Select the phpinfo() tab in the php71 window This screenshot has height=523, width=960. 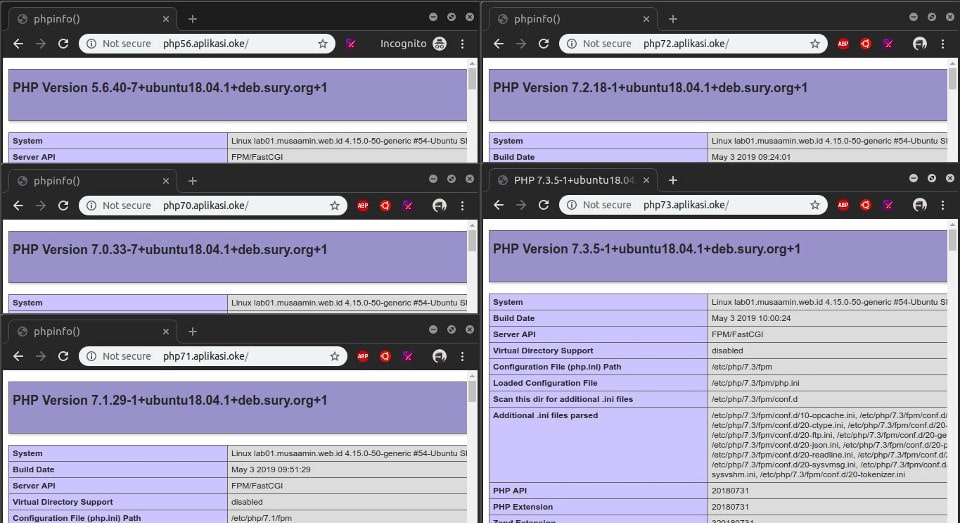point(92,331)
